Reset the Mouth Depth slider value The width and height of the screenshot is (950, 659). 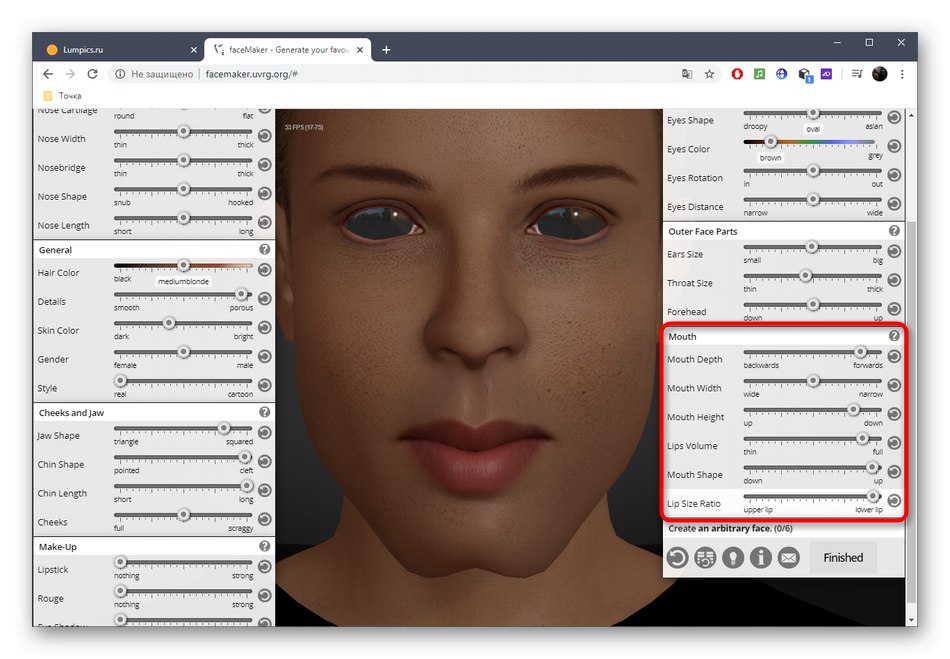point(894,357)
